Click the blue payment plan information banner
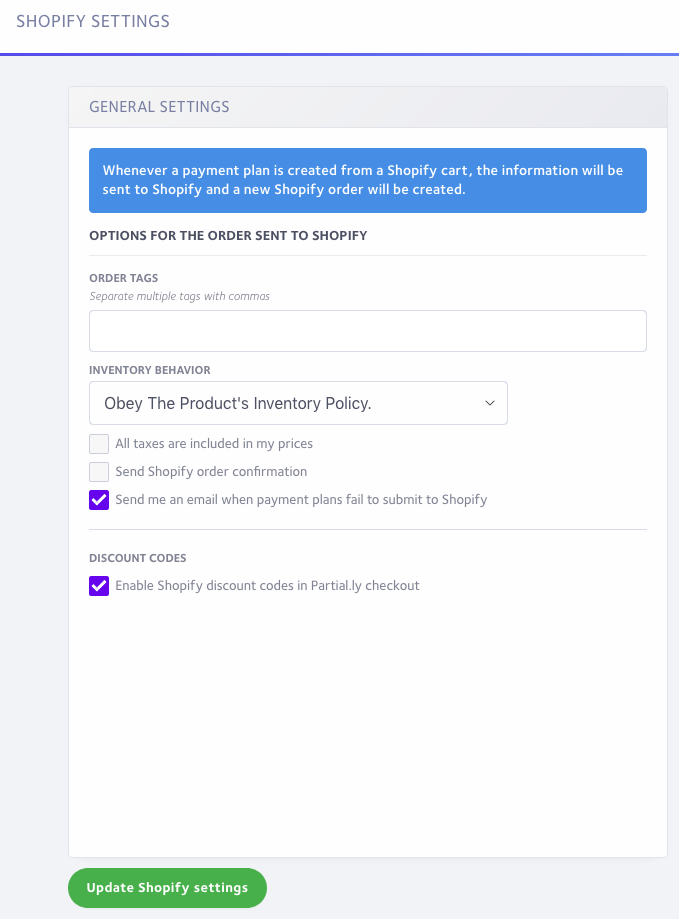The image size is (679, 919). pos(367,181)
